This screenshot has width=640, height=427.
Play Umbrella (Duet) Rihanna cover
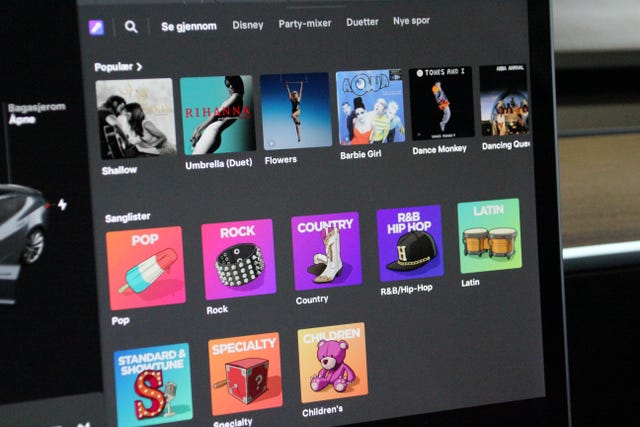tap(218, 115)
